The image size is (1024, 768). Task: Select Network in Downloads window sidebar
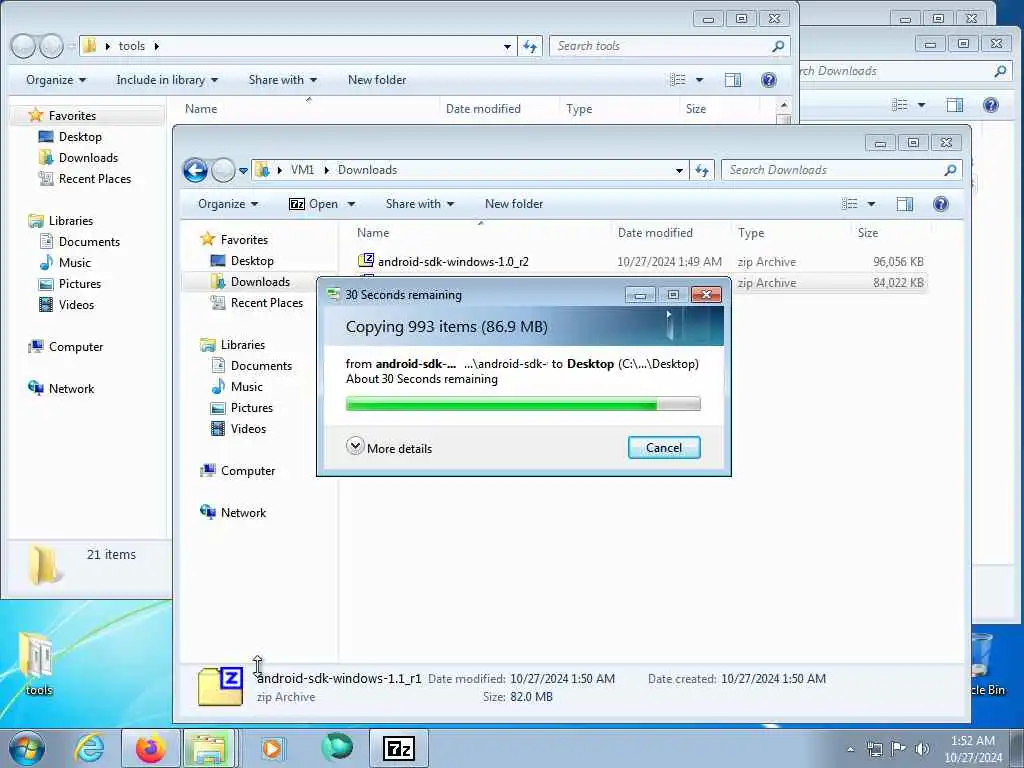[243, 513]
